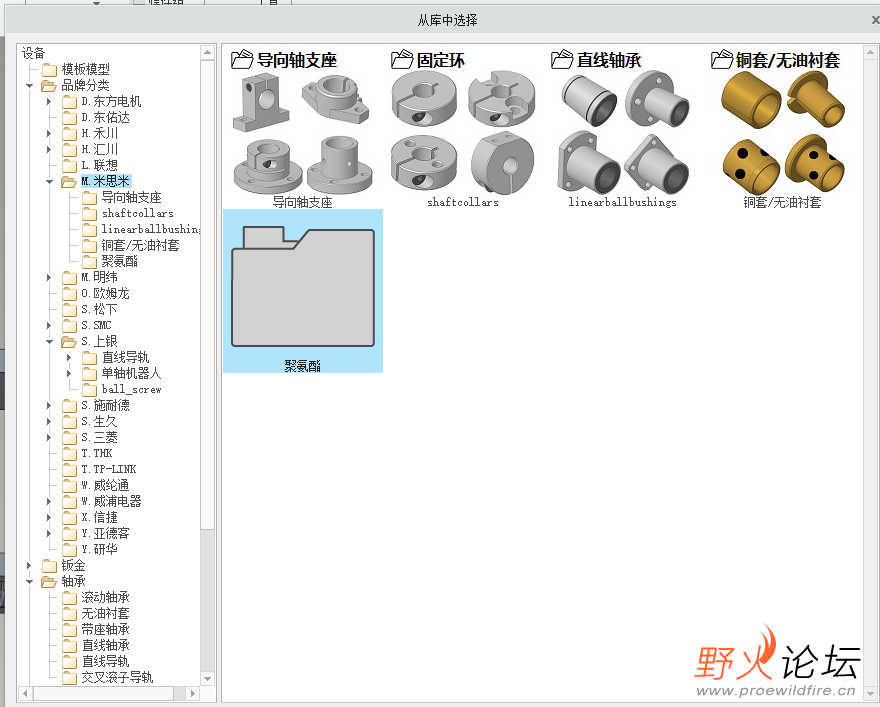Open the shaftcollars 固定环 thumbnail
The image size is (880, 707).
(x=462, y=129)
